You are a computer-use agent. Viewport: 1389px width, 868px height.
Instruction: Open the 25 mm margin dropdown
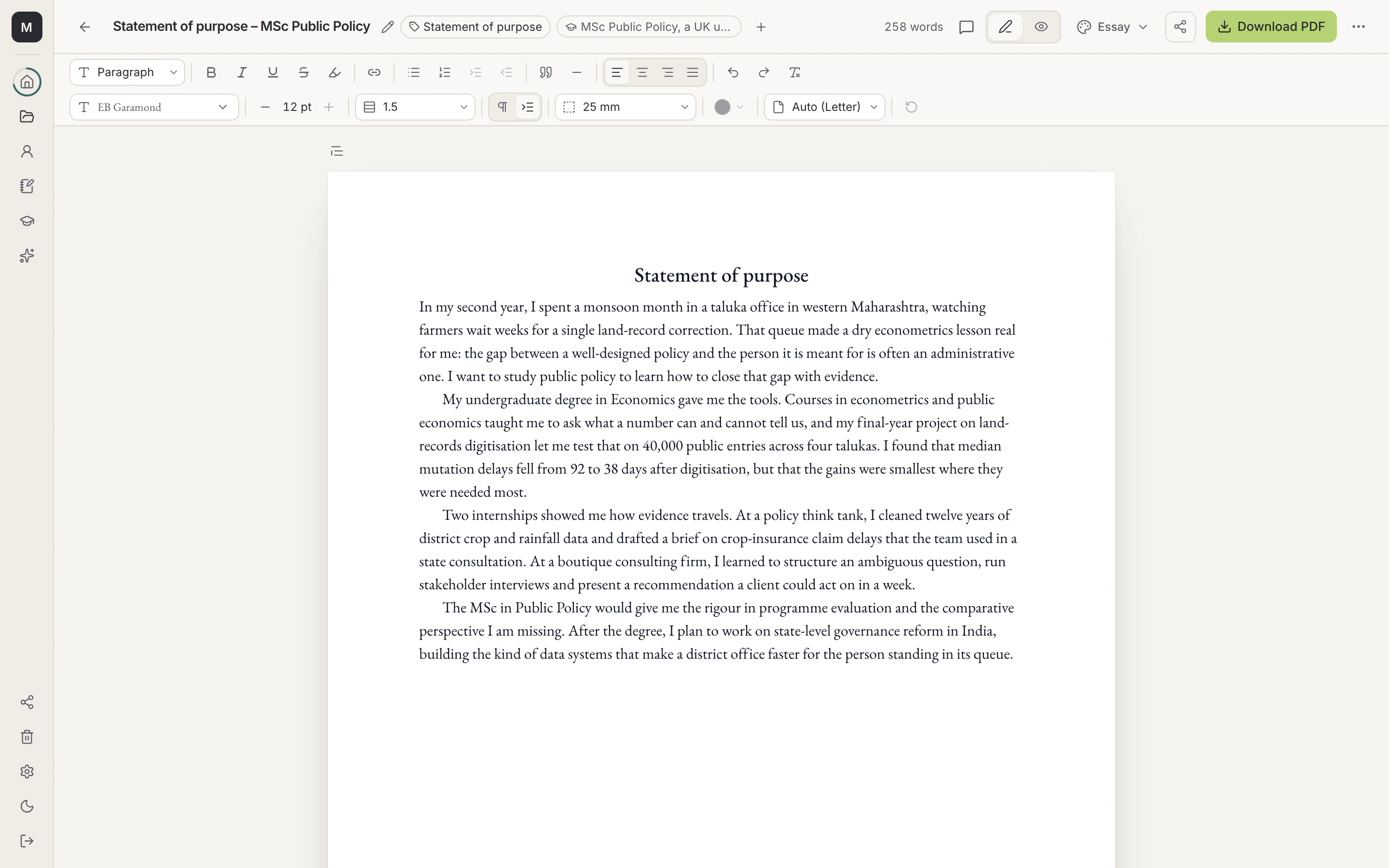coord(625,107)
